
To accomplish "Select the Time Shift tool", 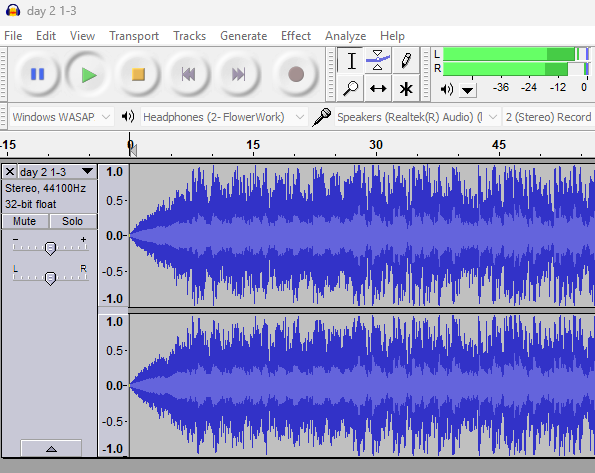I will point(378,88).
